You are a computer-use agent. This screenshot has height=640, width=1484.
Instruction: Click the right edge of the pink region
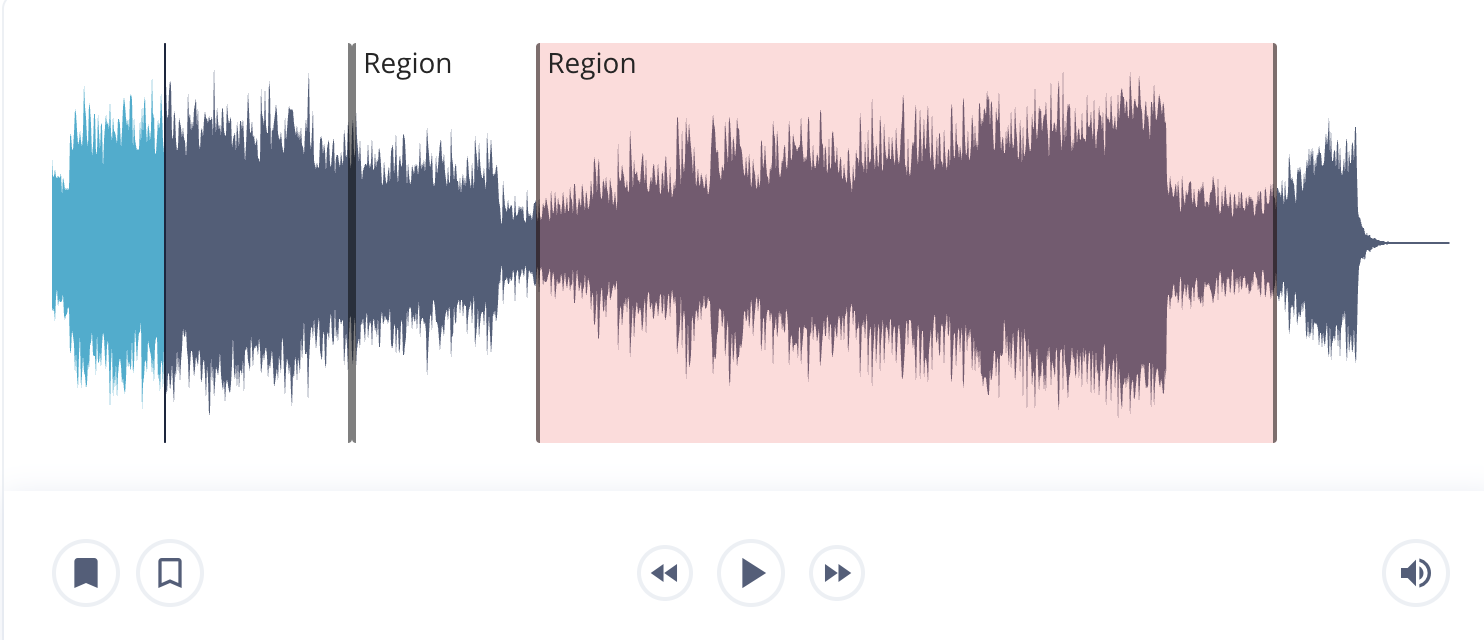pyautogui.click(x=1274, y=243)
